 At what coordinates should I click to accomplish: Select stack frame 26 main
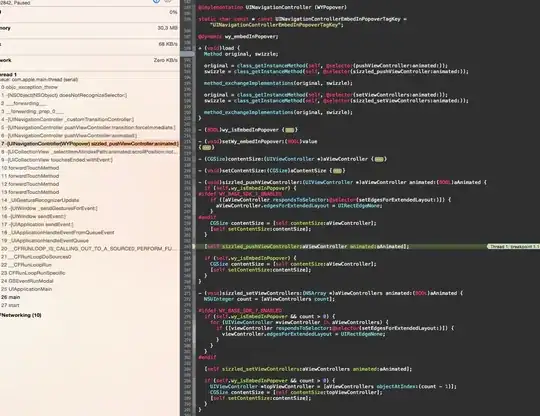(x=11, y=297)
